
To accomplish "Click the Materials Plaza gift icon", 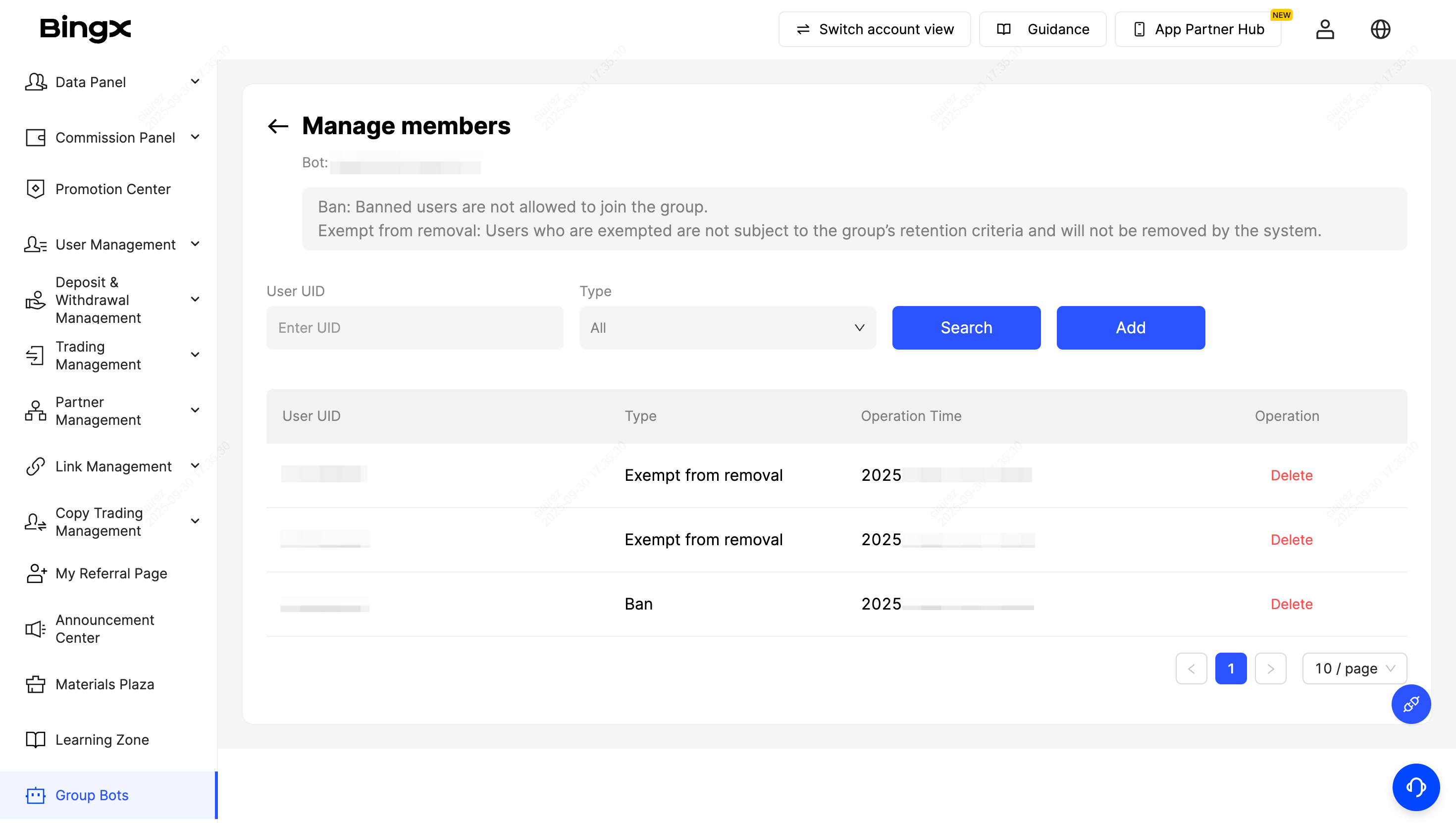I will coord(35,684).
